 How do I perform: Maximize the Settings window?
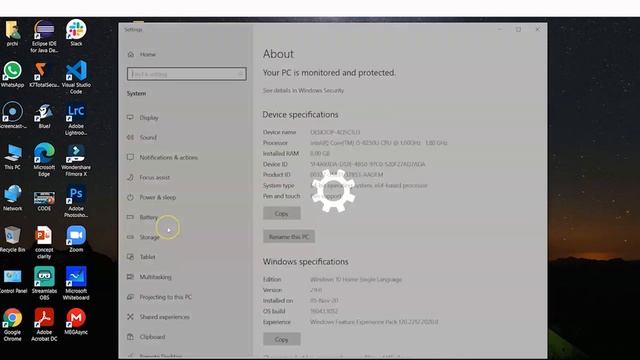(x=518, y=29)
